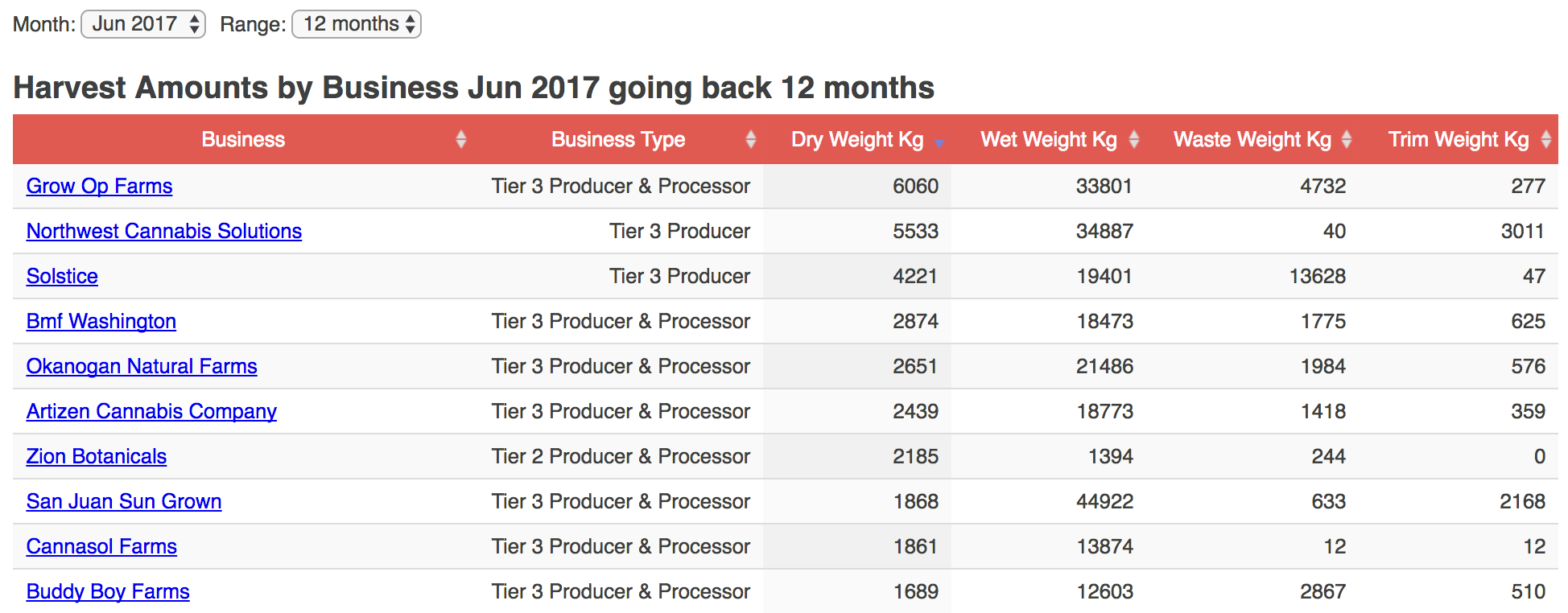This screenshot has height=613, width=1568.
Task: Open the Range dropdown showing 12 months
Action: tap(356, 24)
